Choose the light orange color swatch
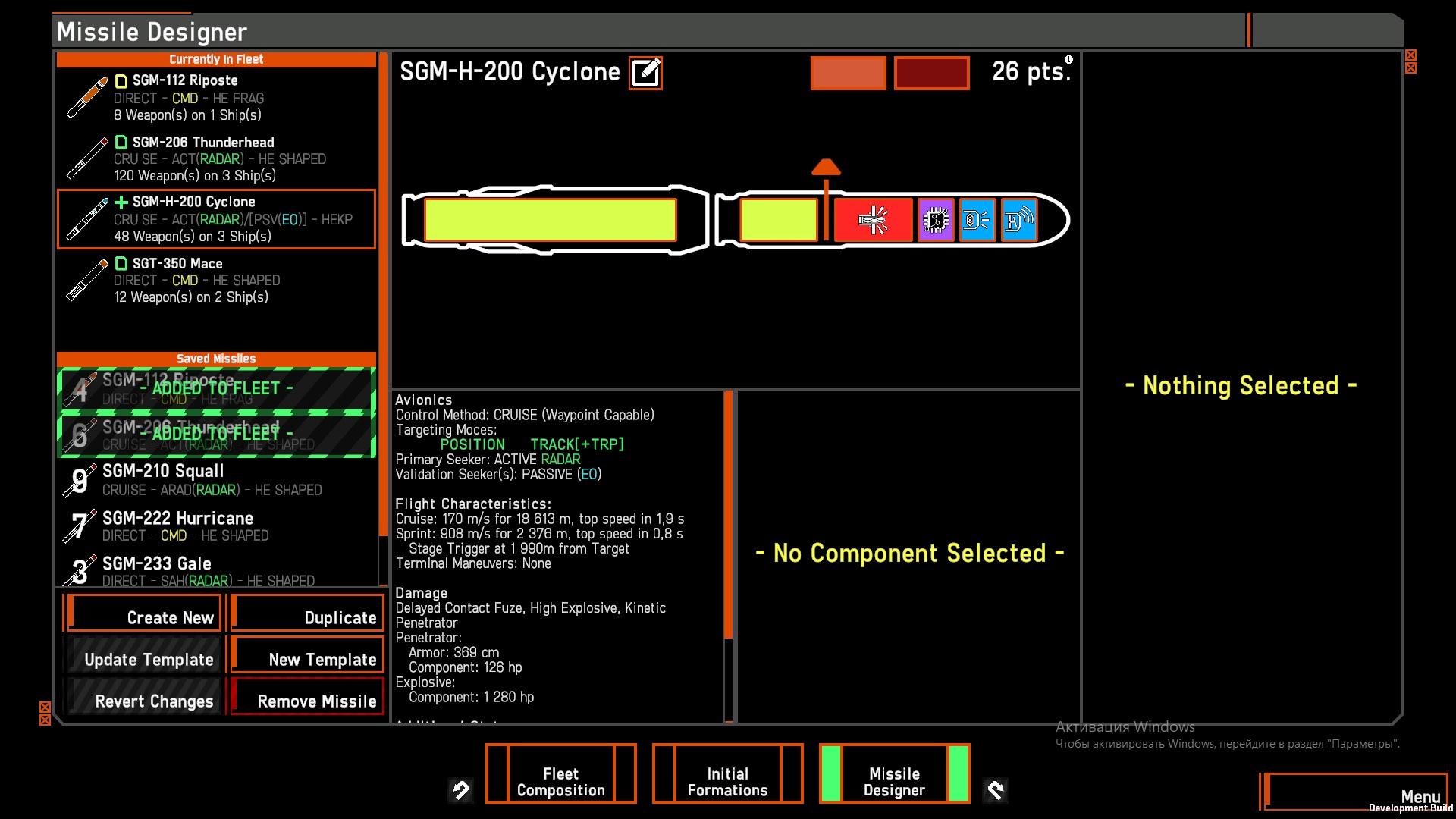1456x819 pixels. (848, 74)
